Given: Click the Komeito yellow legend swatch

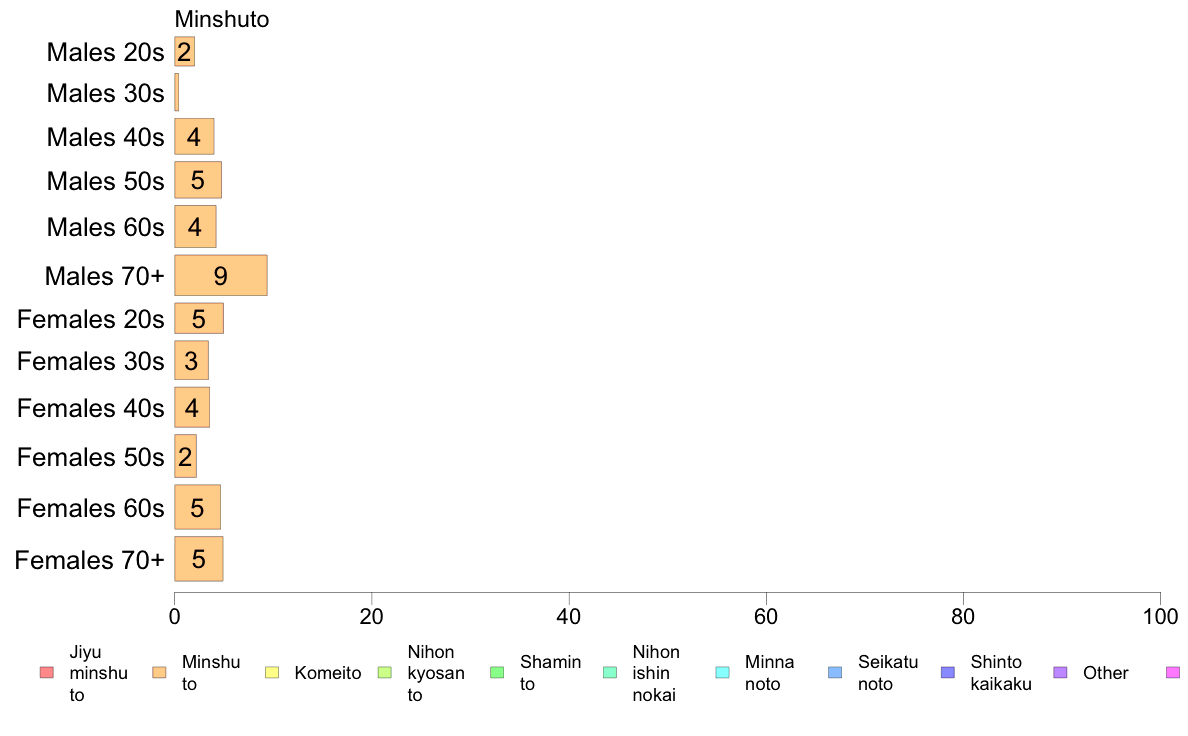Looking at the screenshot, I should (272, 672).
